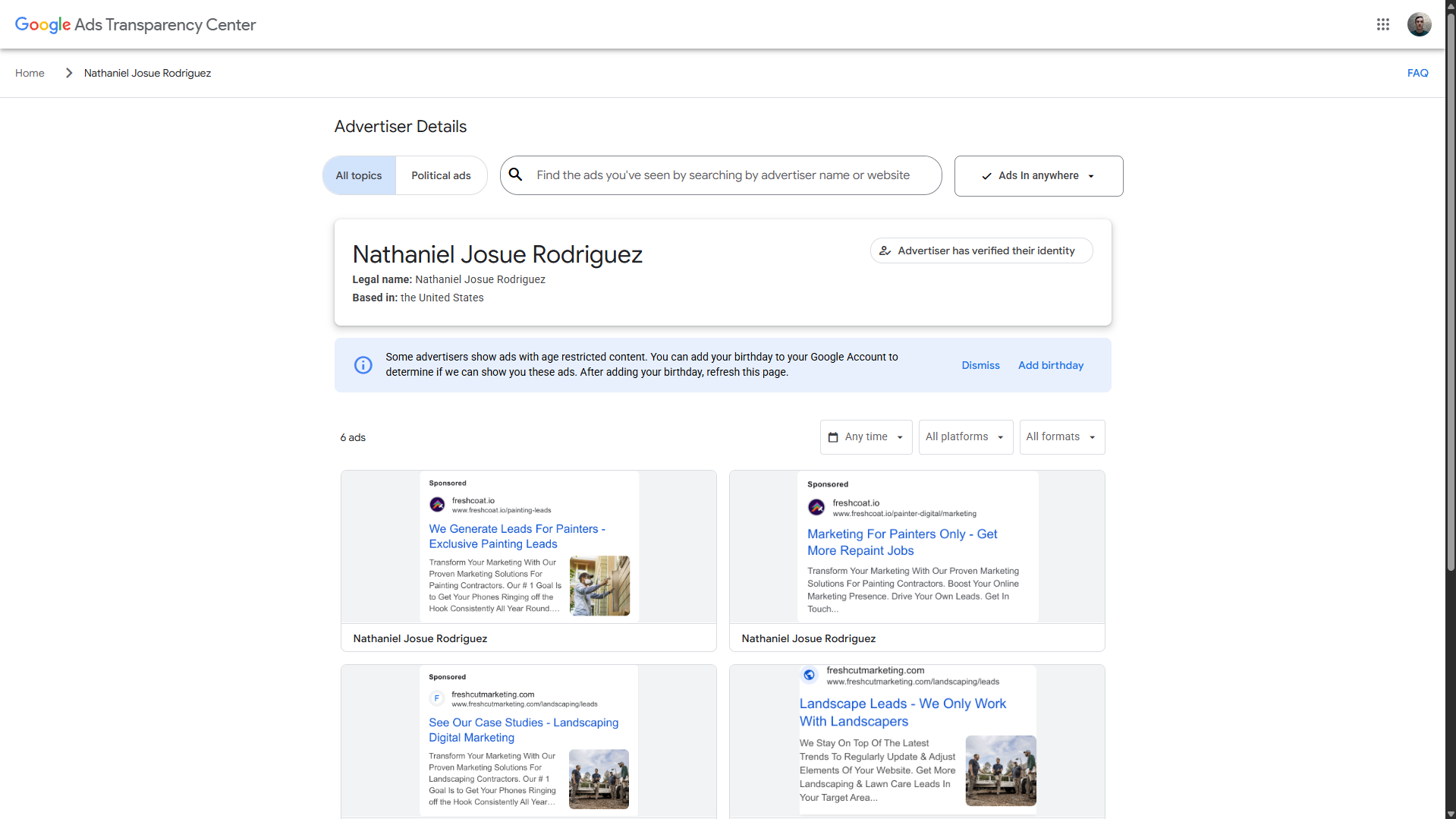Open the Ads in anywhere dropdown
The image size is (1456, 819).
(1038, 176)
